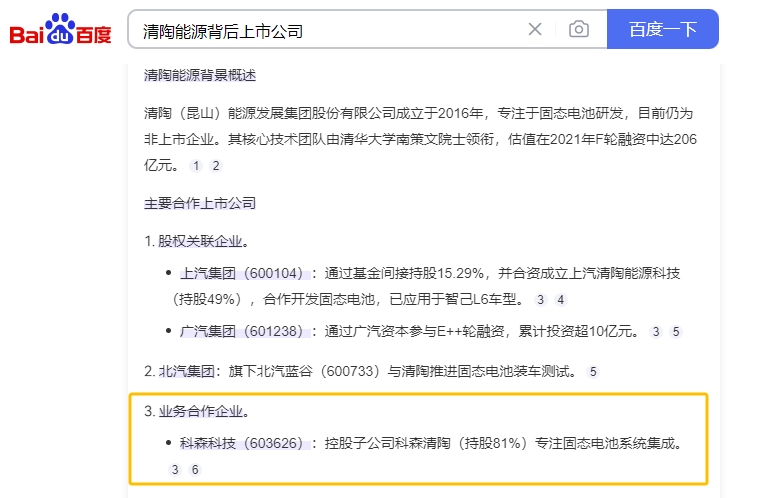Image resolution: width=775 pixels, height=498 pixels.
Task: Open citation 3 under 科森科技 entry
Action: coord(175,470)
